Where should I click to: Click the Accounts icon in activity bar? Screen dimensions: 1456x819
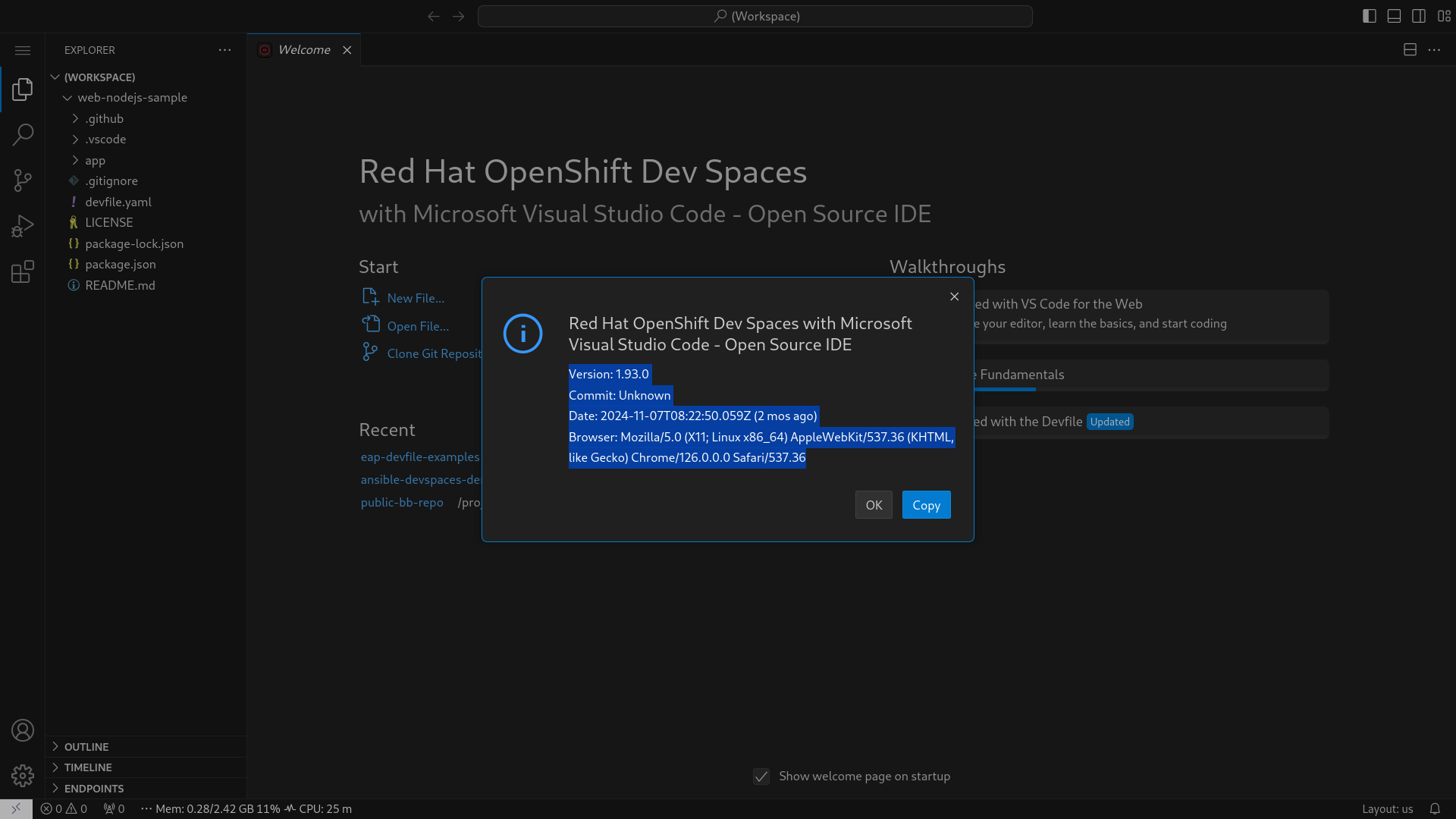click(x=23, y=730)
